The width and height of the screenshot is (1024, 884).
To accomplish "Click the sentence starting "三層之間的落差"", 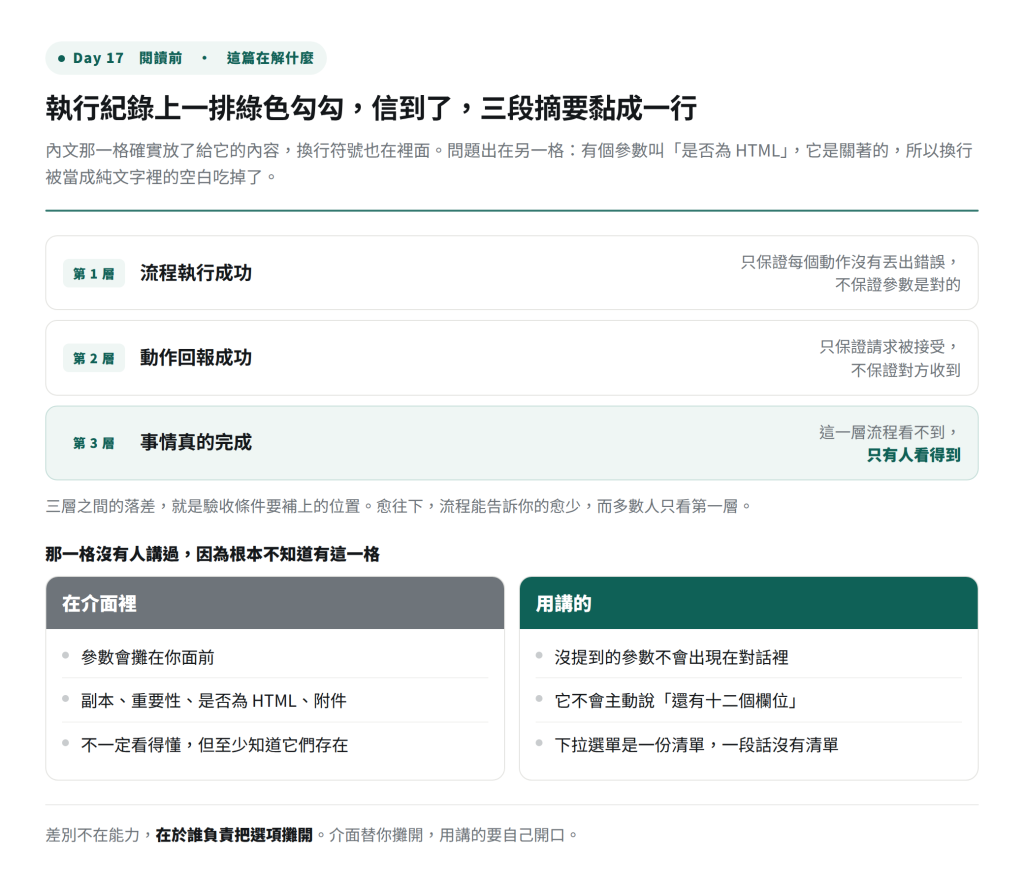I will point(398,506).
